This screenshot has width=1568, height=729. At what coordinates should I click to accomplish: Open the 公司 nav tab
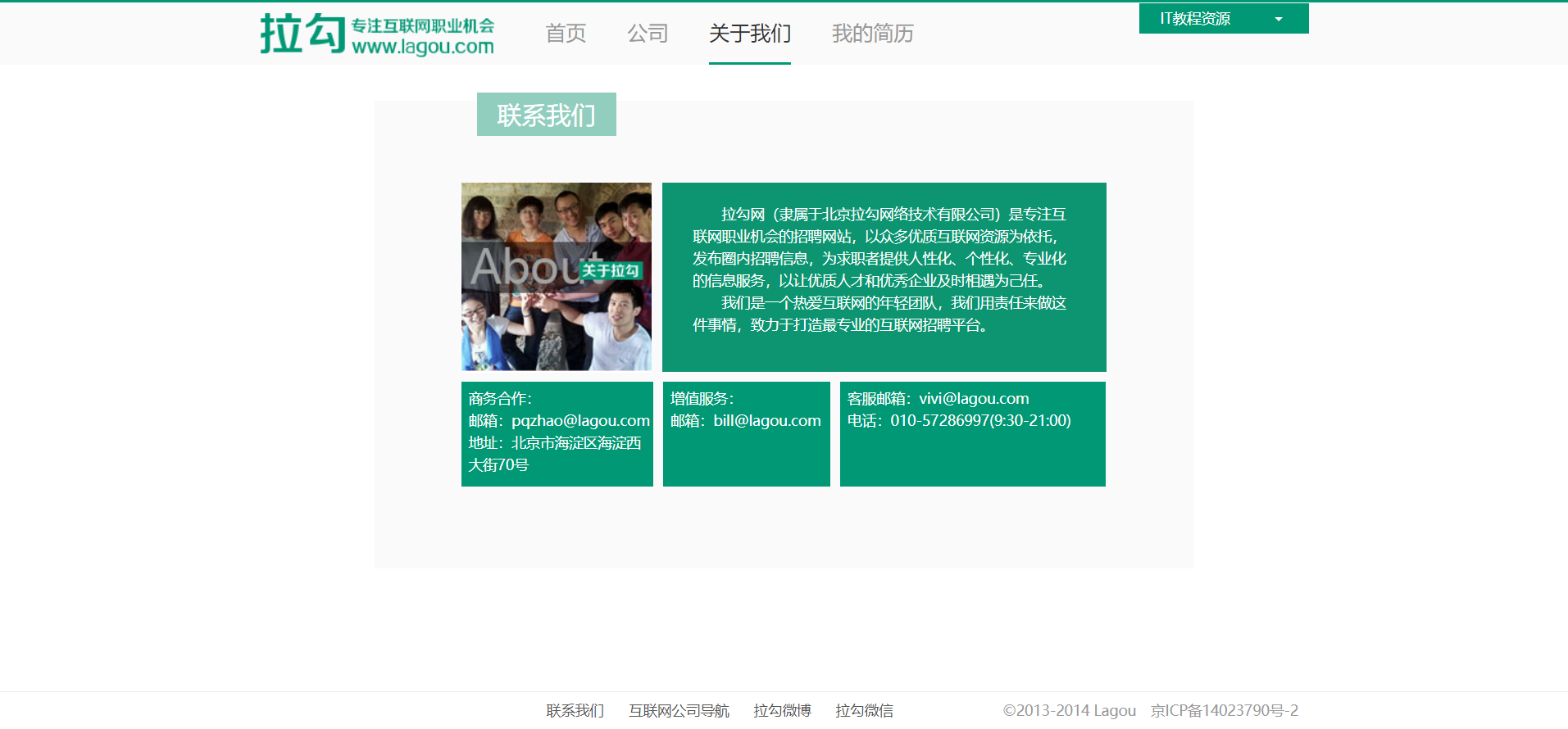tap(648, 33)
